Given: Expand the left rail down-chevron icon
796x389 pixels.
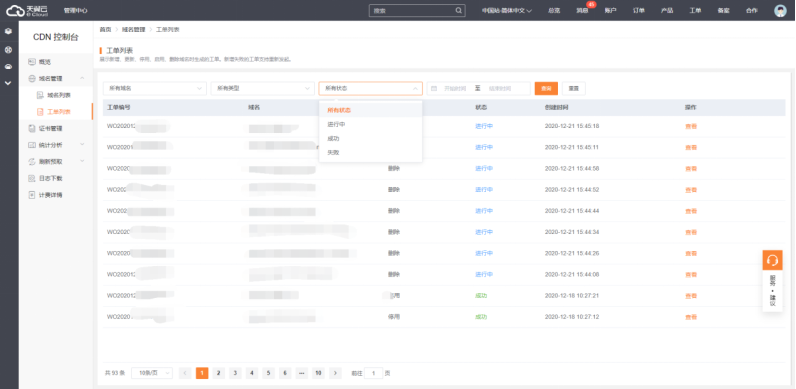Looking at the screenshot, I should [x=8, y=82].
